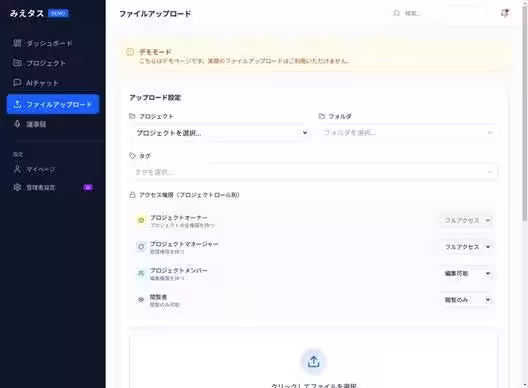The image size is (528, 388).
Task: Click the ファイルアップロード page title
Action: [155, 13]
